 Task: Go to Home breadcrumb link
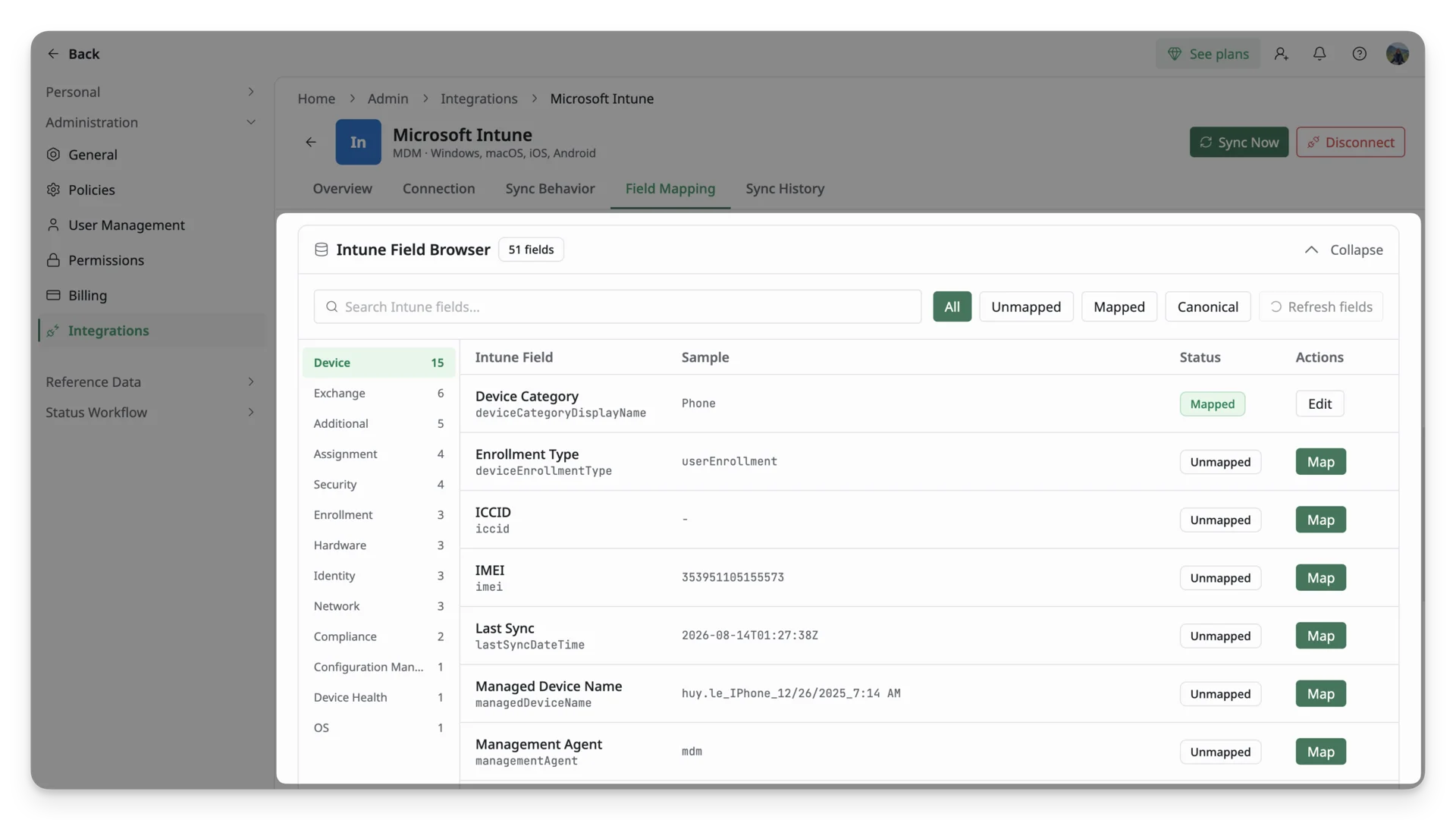pos(316,99)
